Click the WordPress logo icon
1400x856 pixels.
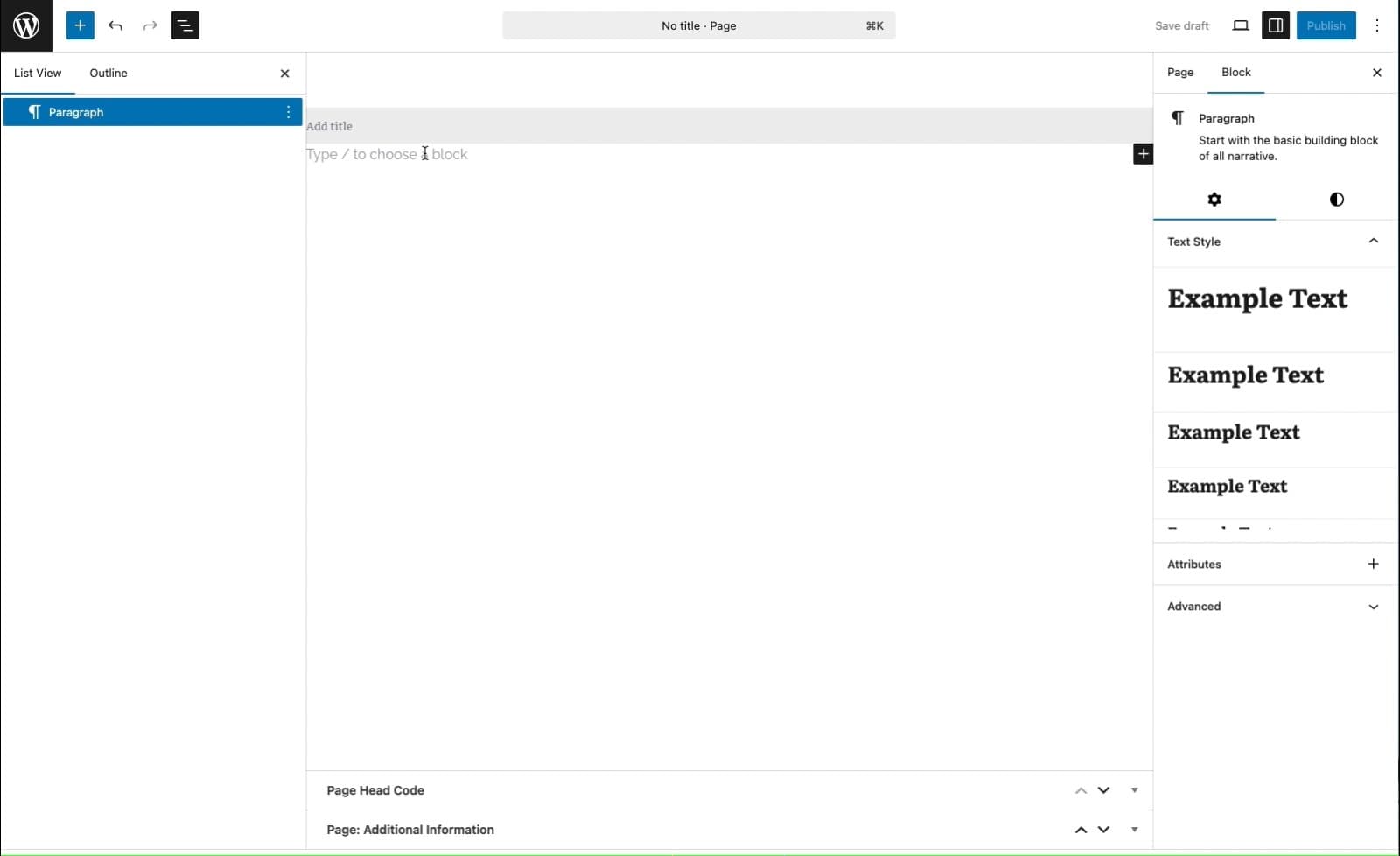[25, 25]
